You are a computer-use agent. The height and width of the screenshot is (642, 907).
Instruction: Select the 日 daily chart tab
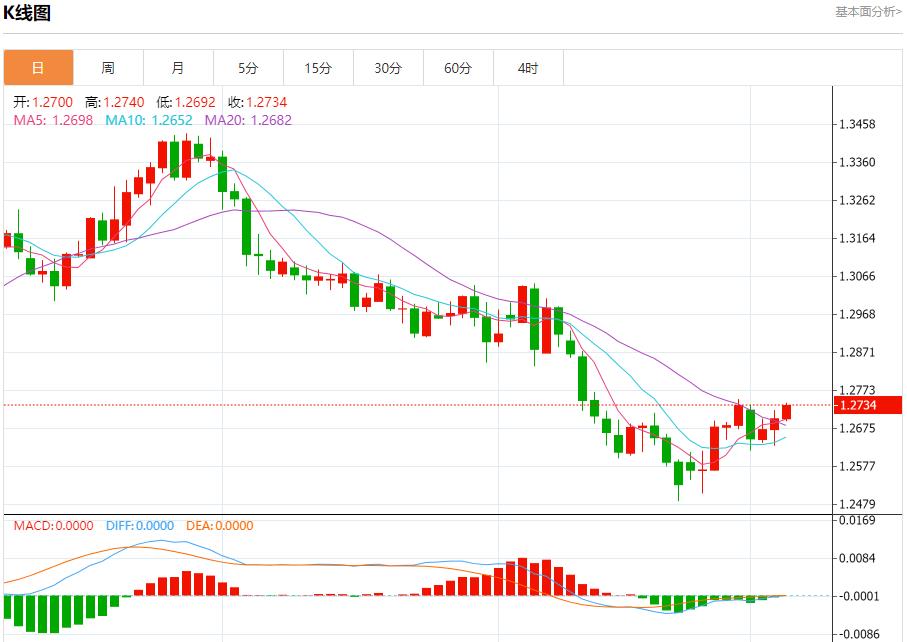coord(38,68)
